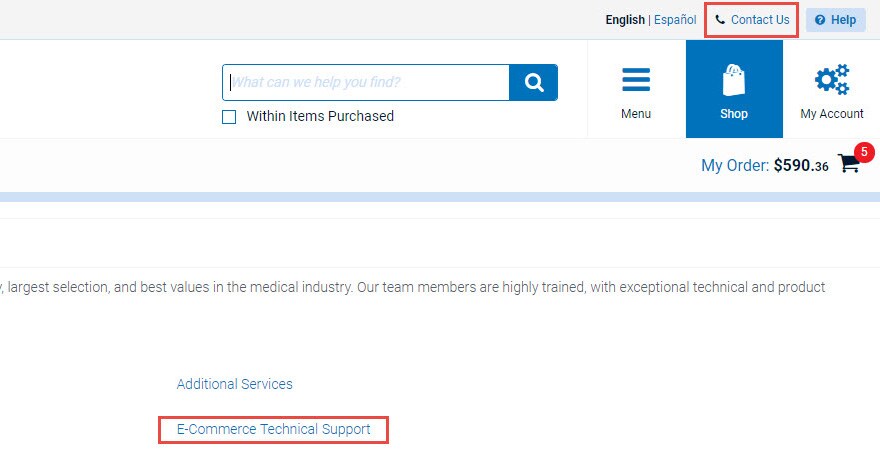Click the Shop shopping bag icon
Viewport: 880px width, 466px height.
tap(734, 80)
